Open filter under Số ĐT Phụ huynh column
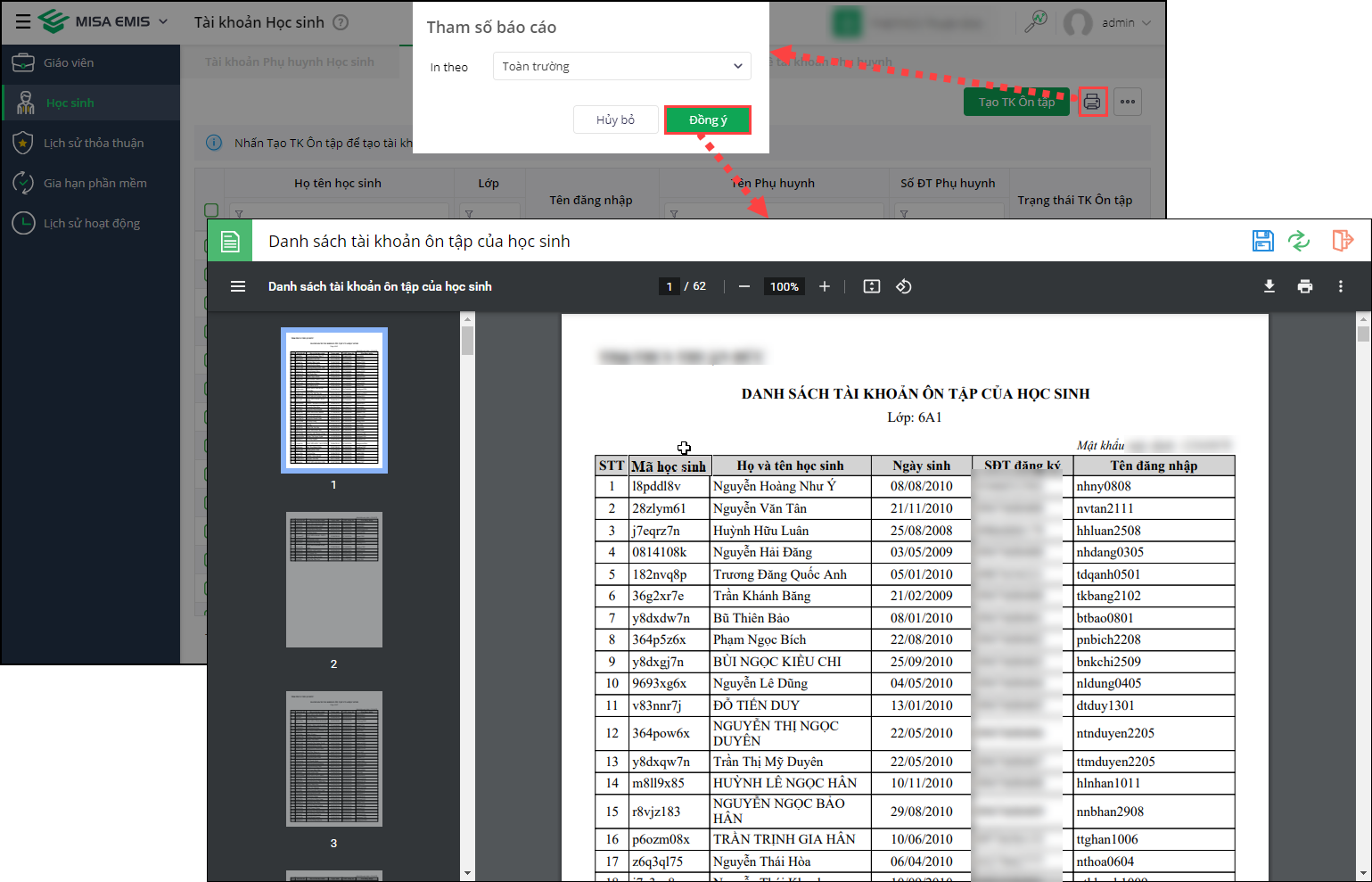Viewport: 1372px width, 882px height. 904,213
